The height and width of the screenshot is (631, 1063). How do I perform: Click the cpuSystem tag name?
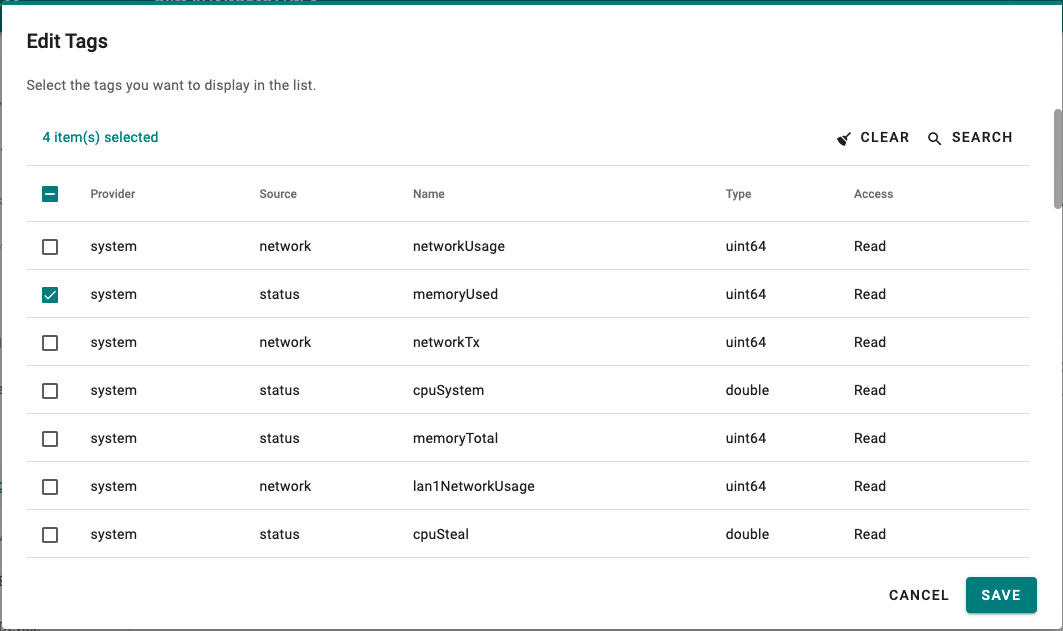448,390
